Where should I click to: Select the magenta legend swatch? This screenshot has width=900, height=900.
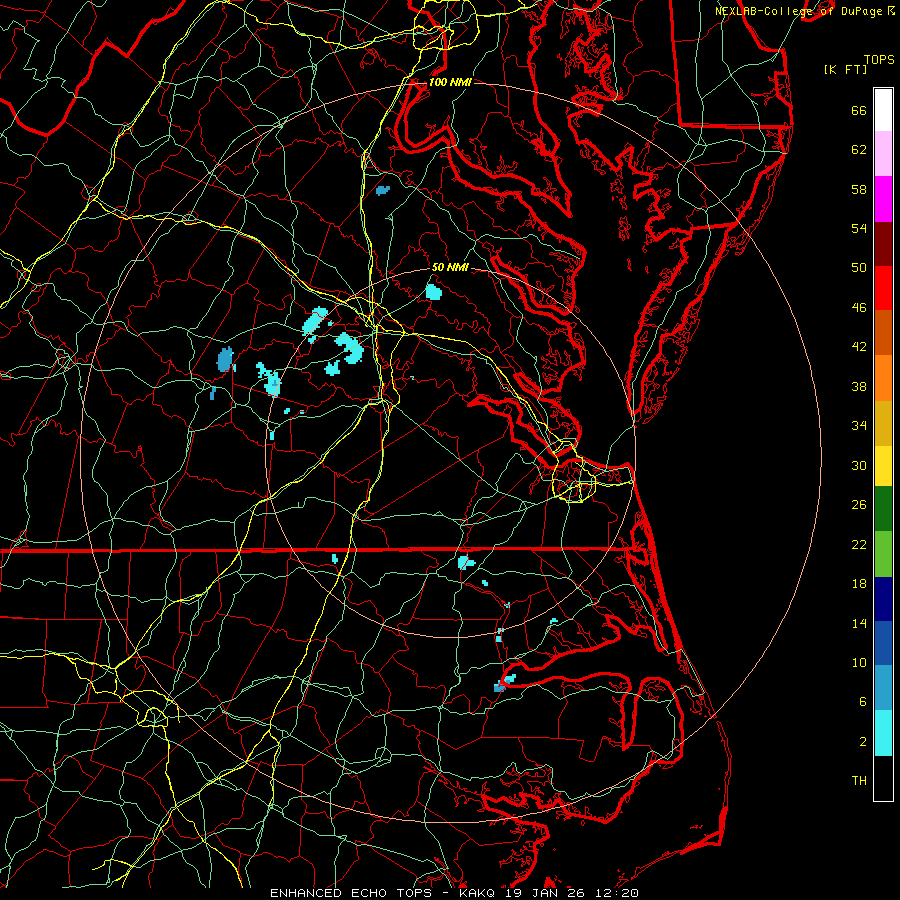tap(883, 199)
